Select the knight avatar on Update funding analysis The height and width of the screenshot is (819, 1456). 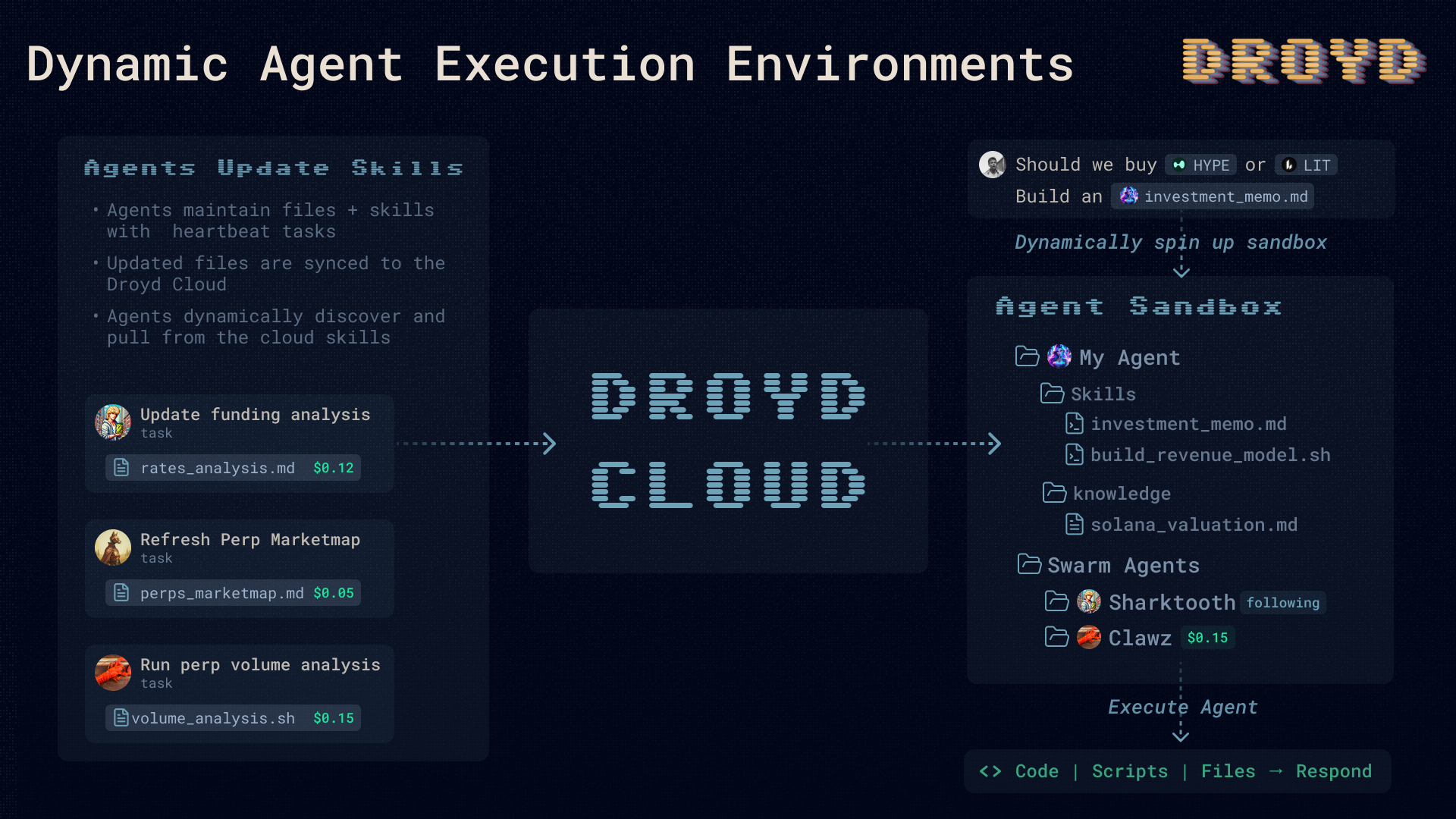[x=112, y=422]
